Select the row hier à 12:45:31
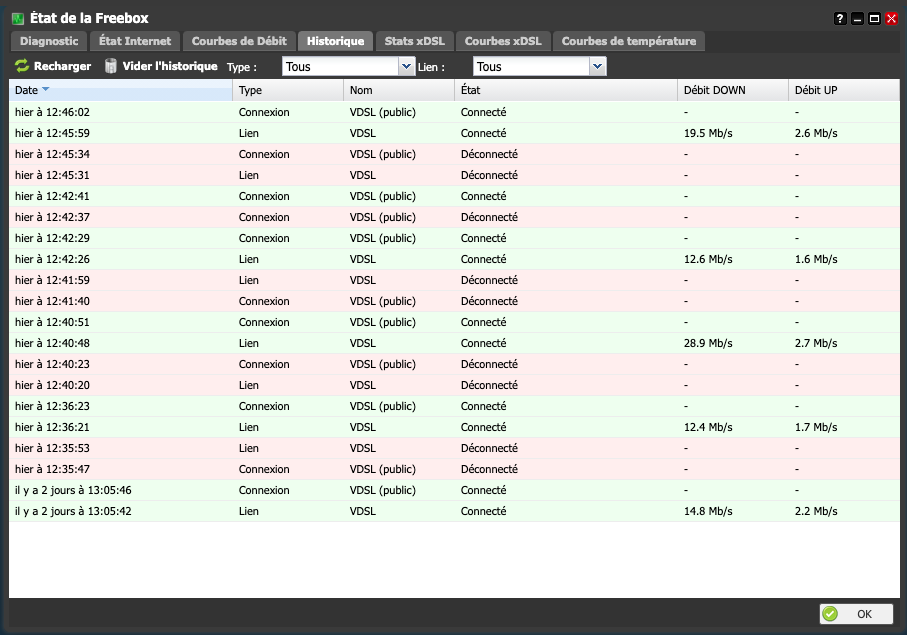 [454, 175]
